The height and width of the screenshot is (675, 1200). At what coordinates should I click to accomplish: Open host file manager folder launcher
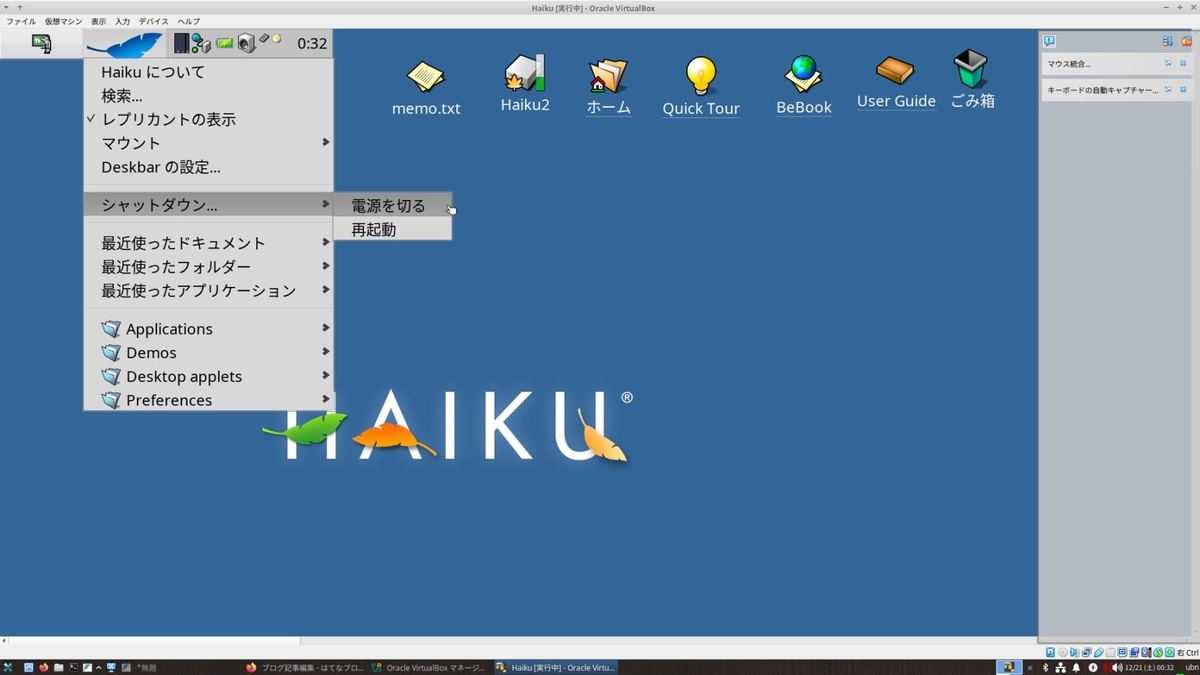tap(58, 667)
